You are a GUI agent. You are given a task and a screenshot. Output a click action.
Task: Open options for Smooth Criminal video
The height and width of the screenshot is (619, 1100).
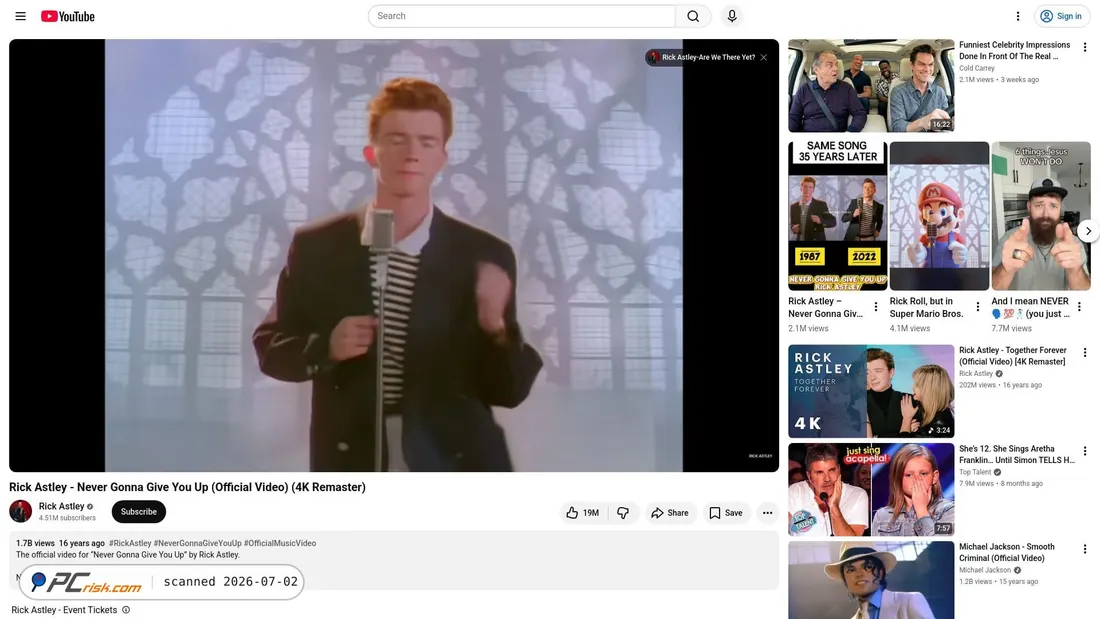(x=1085, y=550)
